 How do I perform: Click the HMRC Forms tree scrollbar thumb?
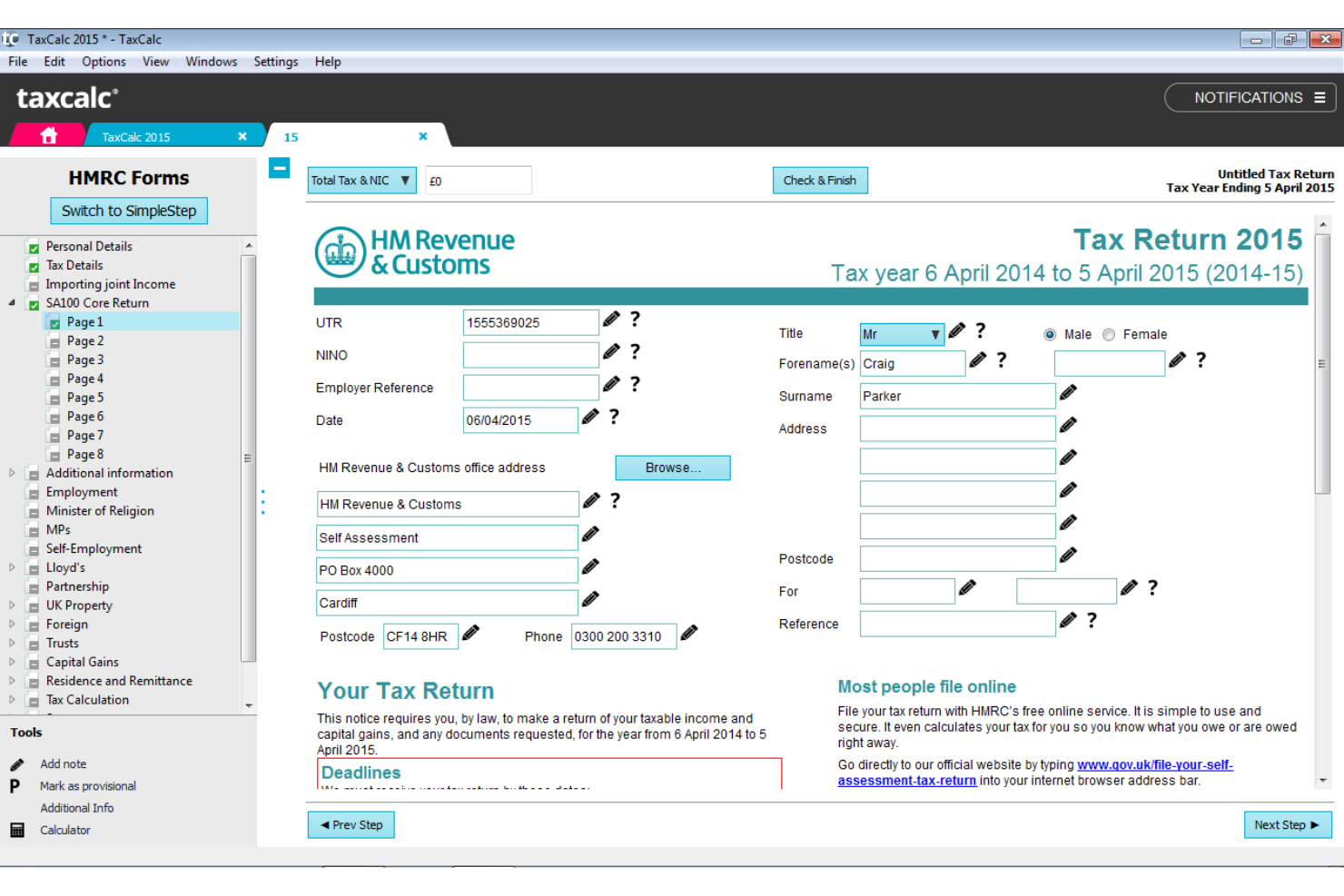tap(249, 458)
